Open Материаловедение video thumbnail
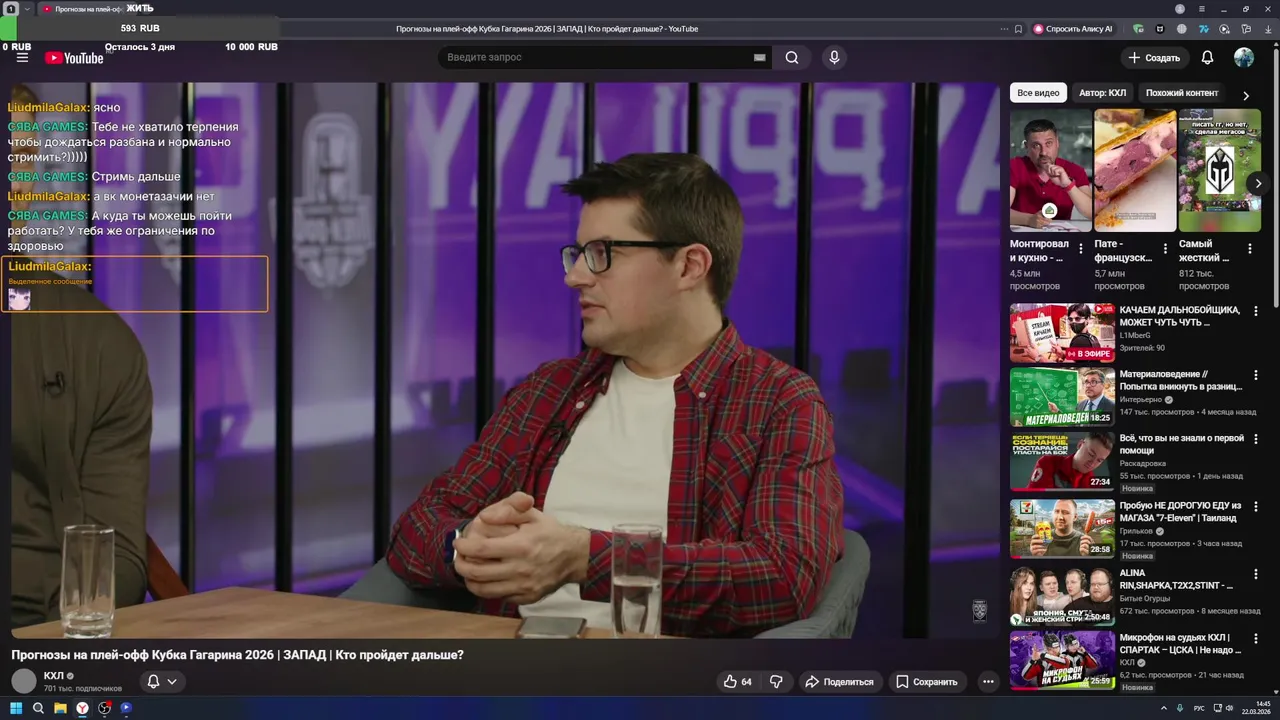The height and width of the screenshot is (720, 1280). click(x=1062, y=397)
